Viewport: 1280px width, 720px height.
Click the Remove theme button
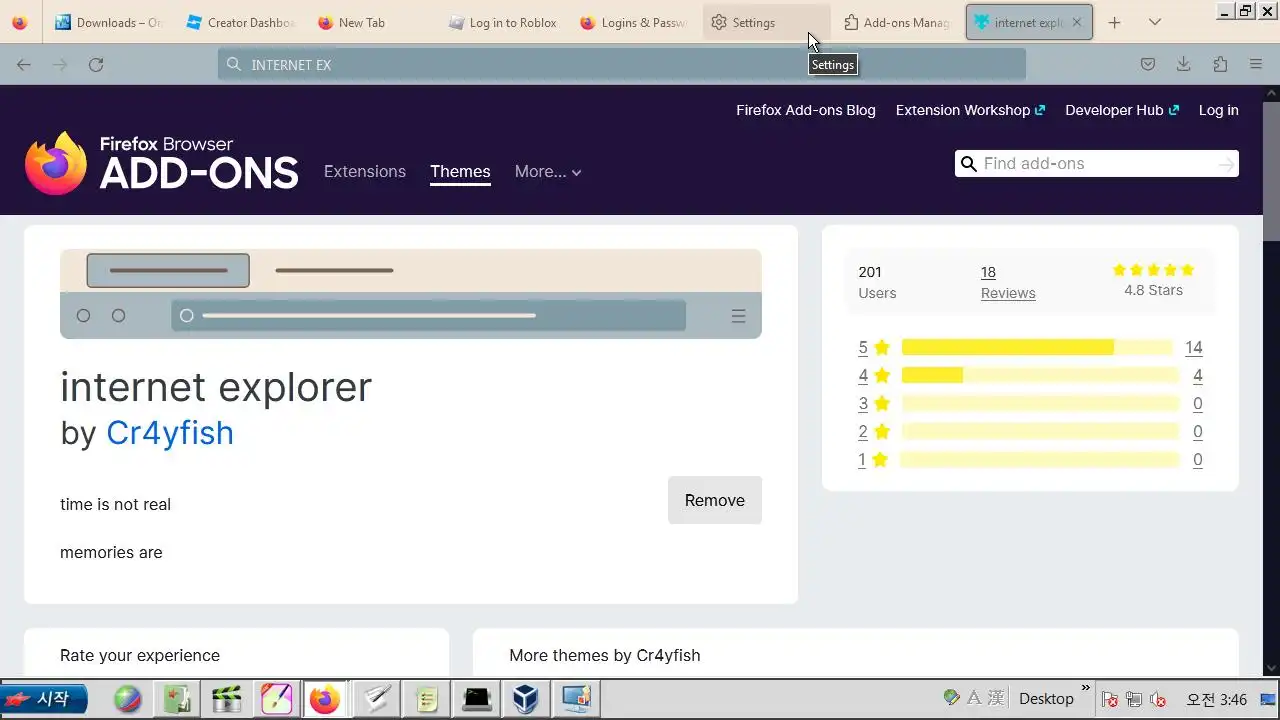click(715, 500)
